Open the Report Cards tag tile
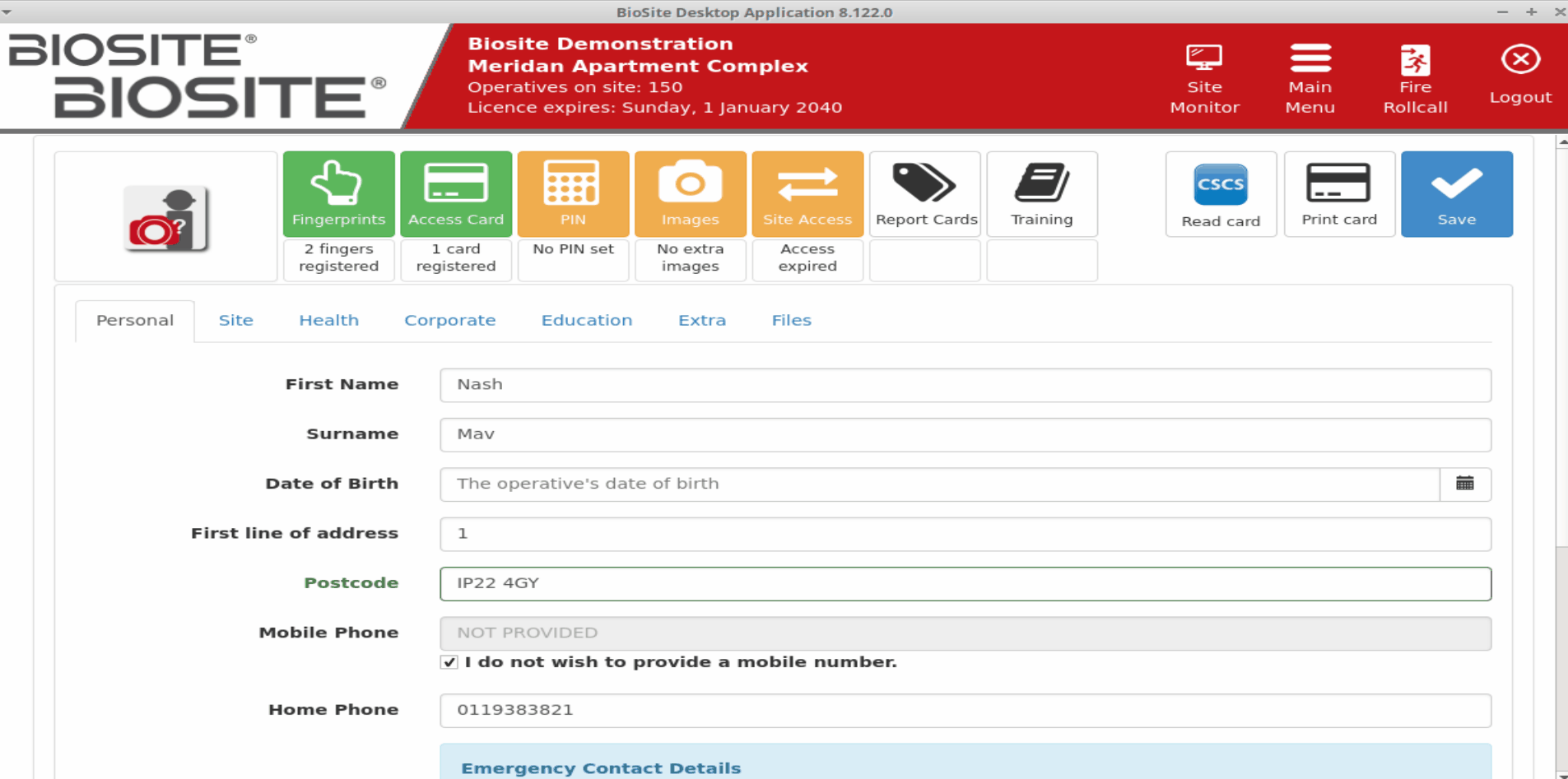The height and width of the screenshot is (779, 1568). pyautogui.click(x=925, y=194)
